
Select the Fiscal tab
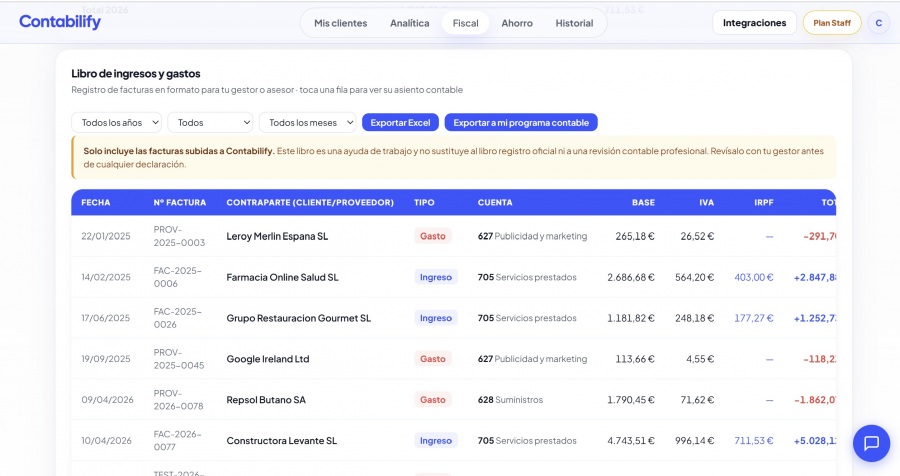(x=465, y=23)
